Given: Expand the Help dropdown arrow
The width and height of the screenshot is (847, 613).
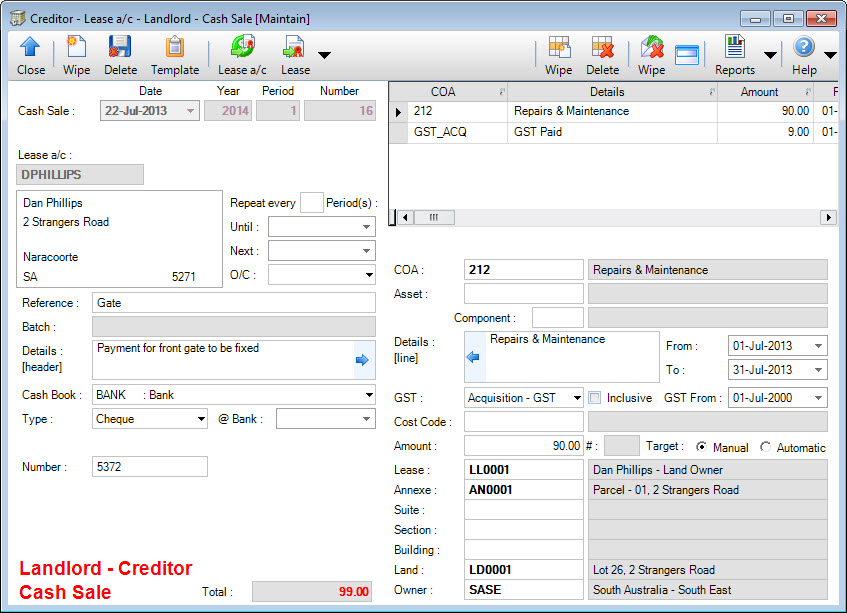Looking at the screenshot, I should pyautogui.click(x=830, y=55).
